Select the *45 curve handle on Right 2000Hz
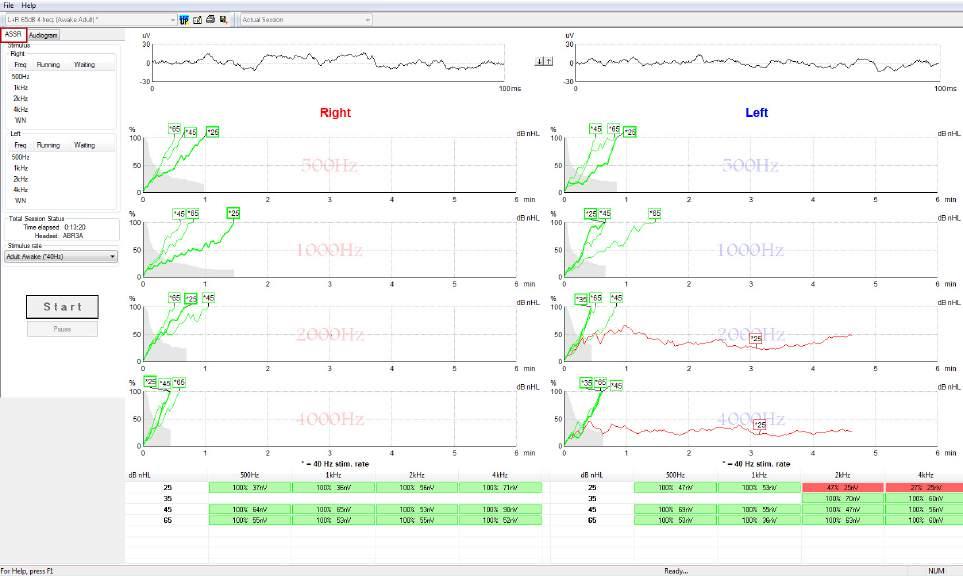Viewport: 963px width, 576px height. pyautogui.click(x=209, y=298)
